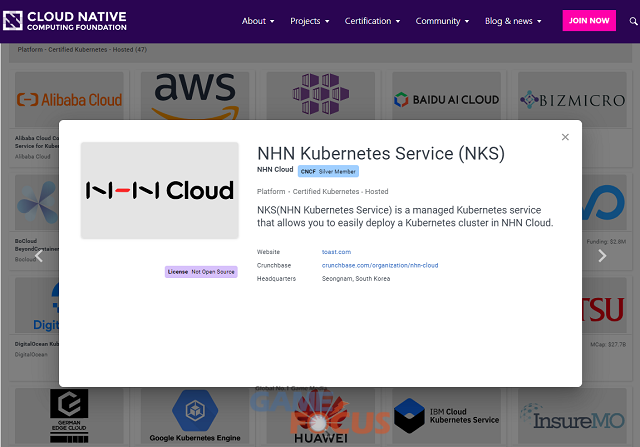Open the Blog & news menu
This screenshot has height=447, width=640.
click(513, 21)
